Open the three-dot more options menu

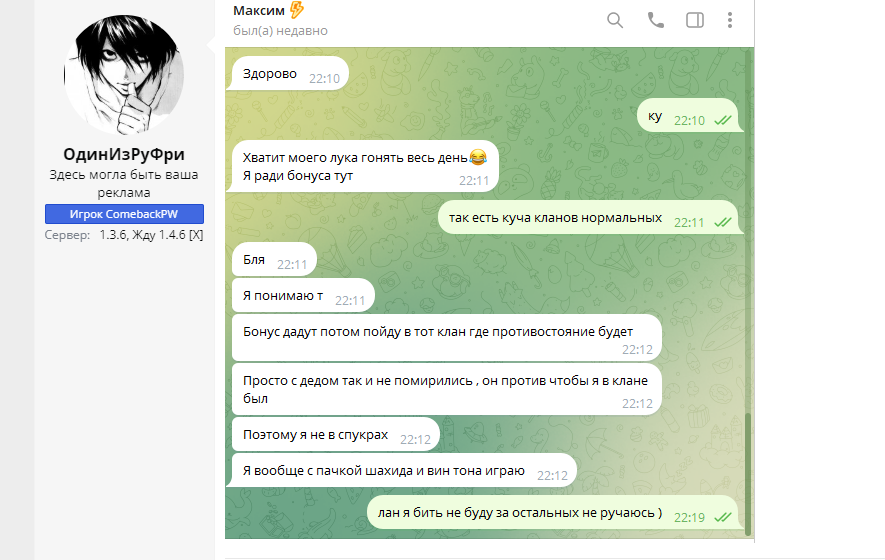[730, 20]
